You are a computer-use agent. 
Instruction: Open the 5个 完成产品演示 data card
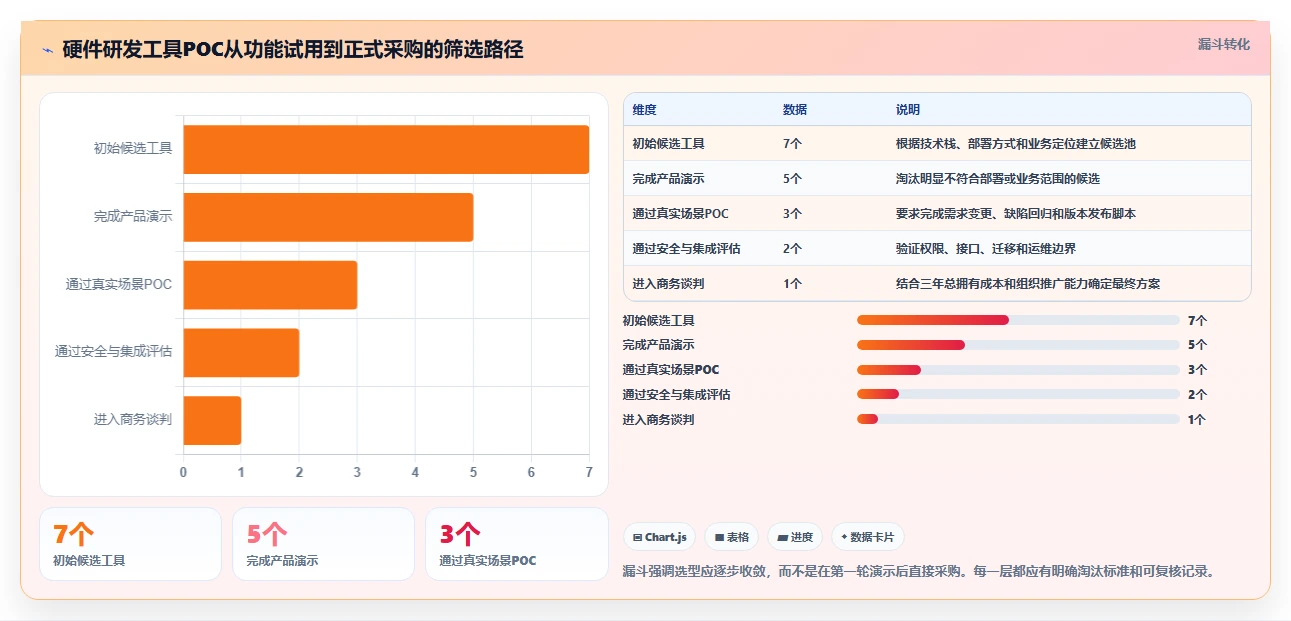(323, 544)
